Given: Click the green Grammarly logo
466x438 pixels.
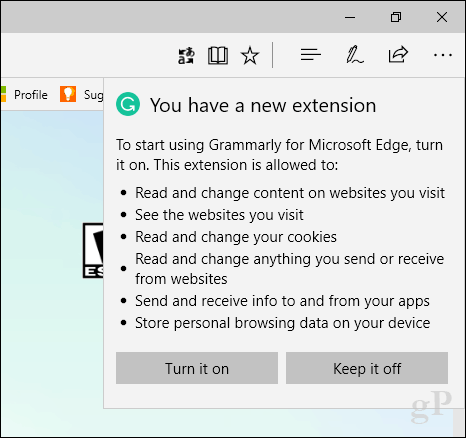Looking at the screenshot, I should 128,104.
